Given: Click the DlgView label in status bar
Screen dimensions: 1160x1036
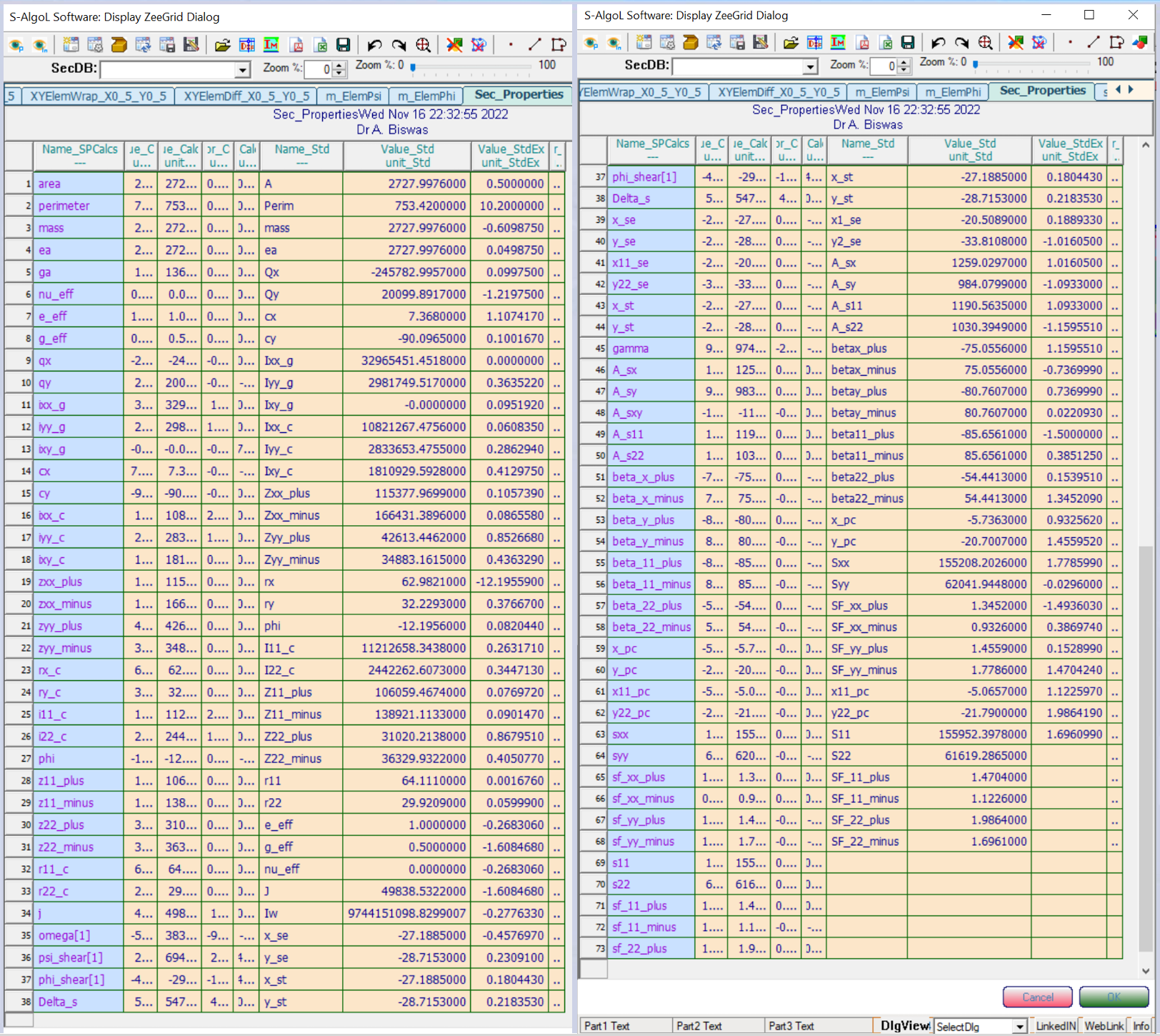Looking at the screenshot, I should (904, 1026).
